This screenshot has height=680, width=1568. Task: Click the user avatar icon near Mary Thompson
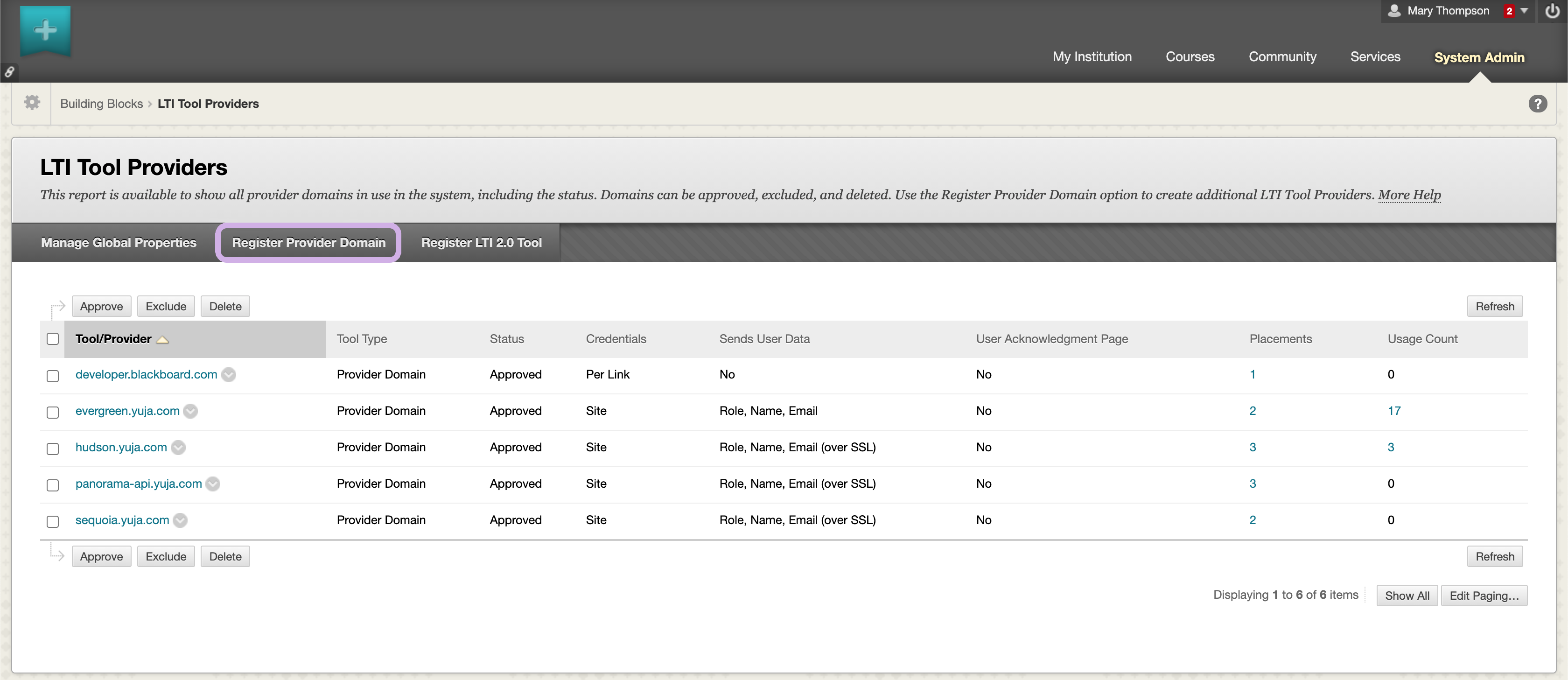pos(1394,10)
